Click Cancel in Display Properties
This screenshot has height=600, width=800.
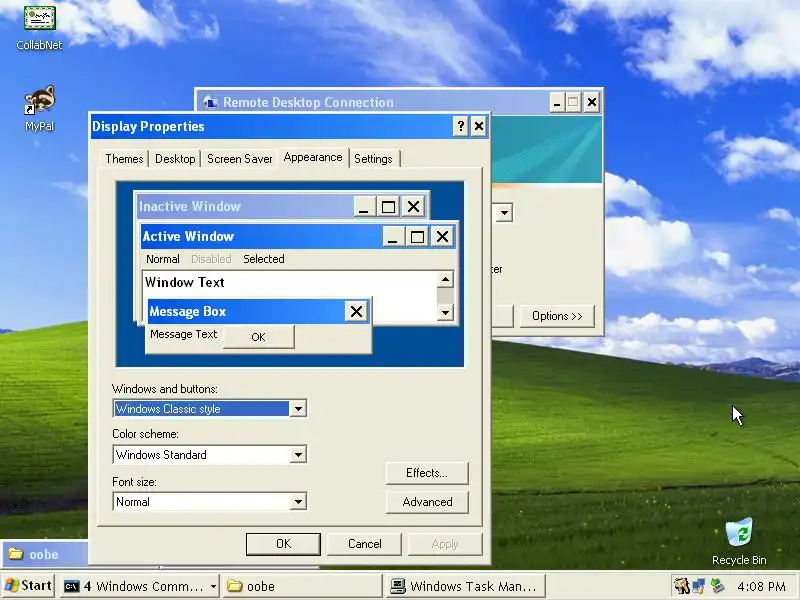[x=364, y=544]
